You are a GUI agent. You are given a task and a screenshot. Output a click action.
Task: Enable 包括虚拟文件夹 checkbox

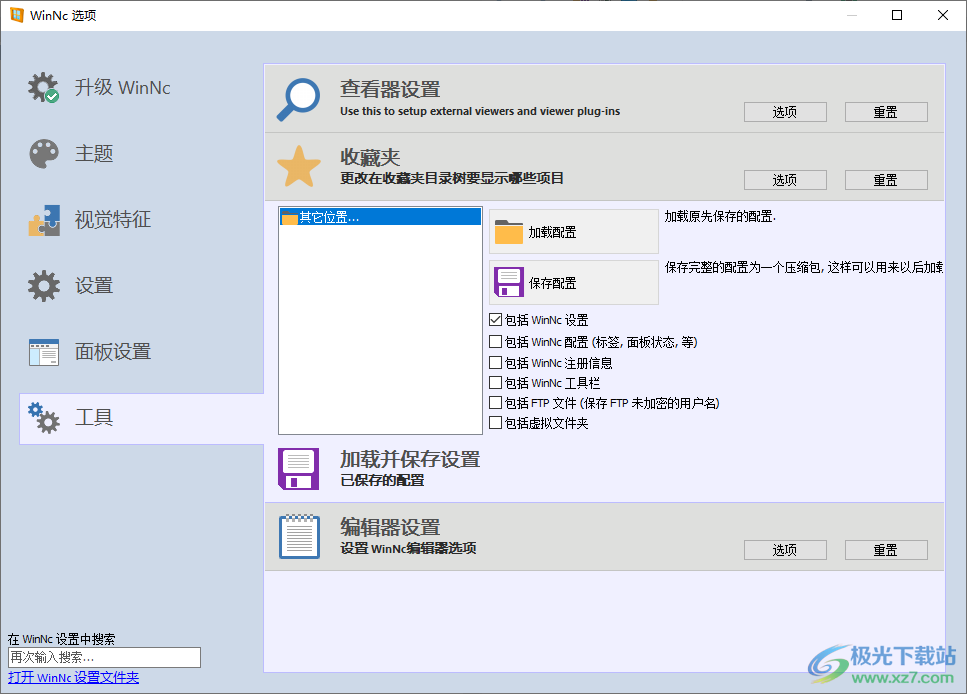coord(495,423)
